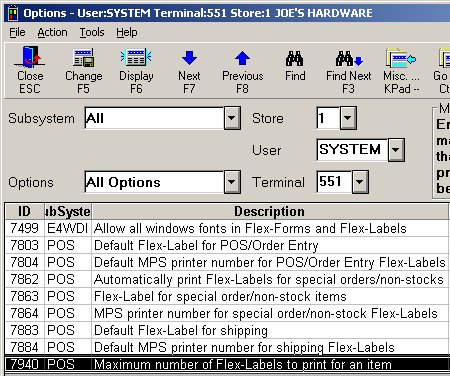450x376 pixels.
Task: Sort by the ID column header
Action: tap(24, 211)
